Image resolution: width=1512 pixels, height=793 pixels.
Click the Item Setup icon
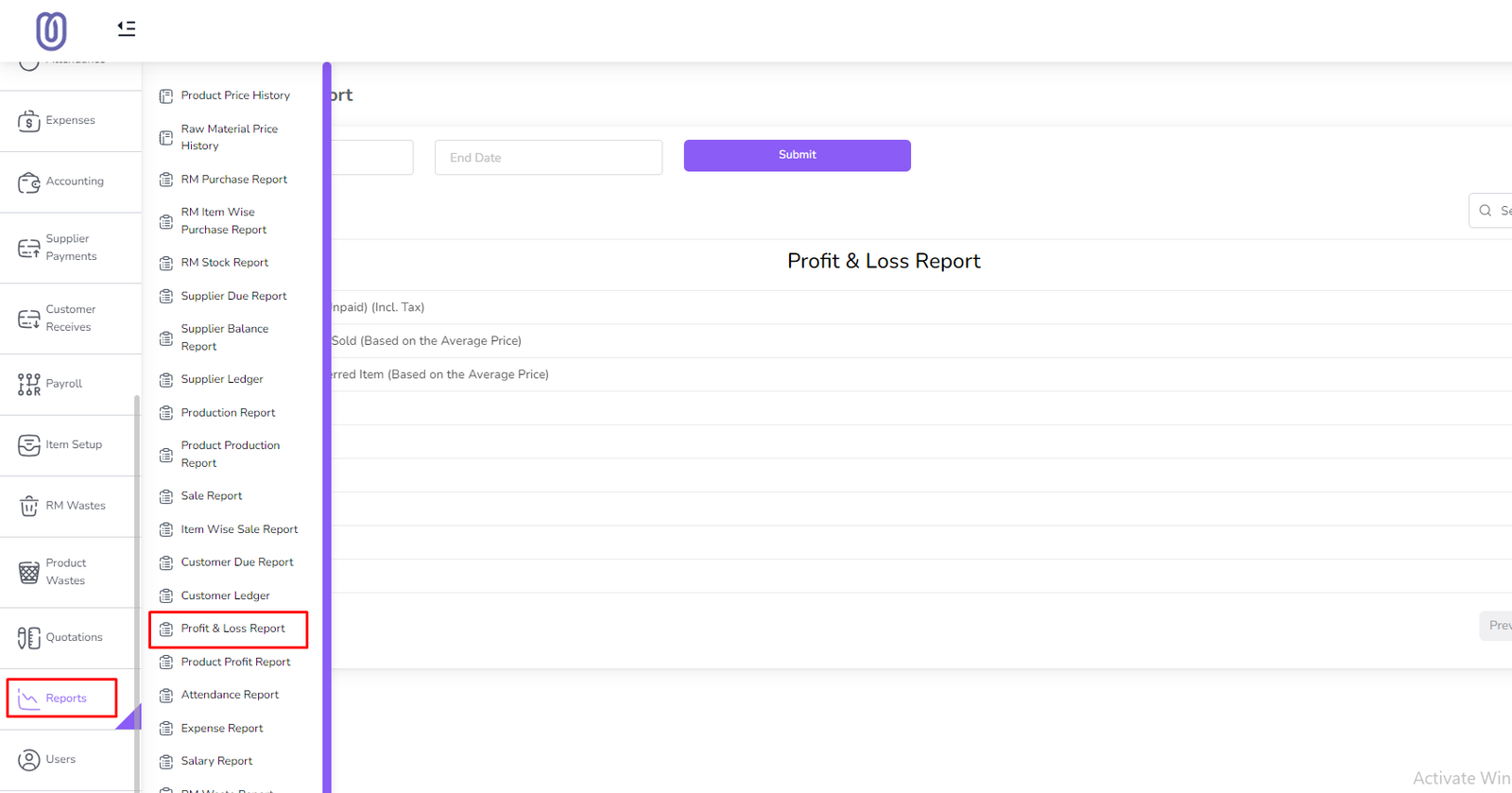29,445
